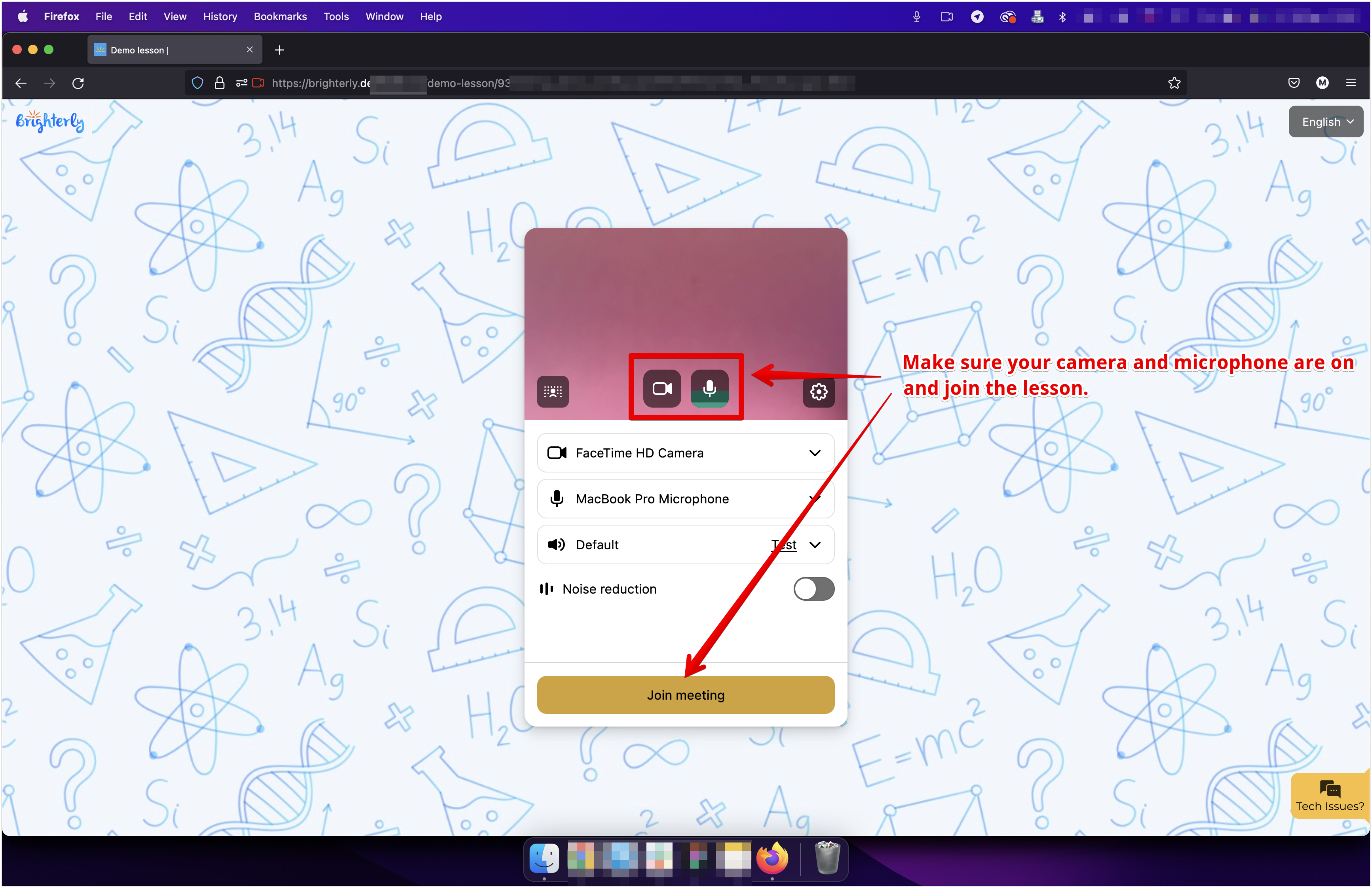Open Firefox from the Dock

(772, 859)
